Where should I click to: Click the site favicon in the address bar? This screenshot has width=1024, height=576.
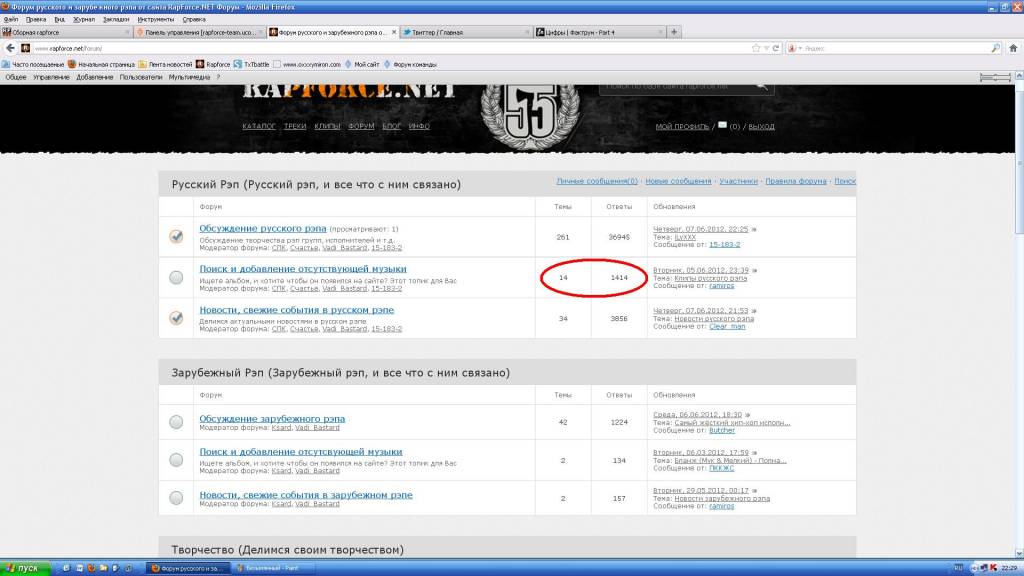(25, 48)
